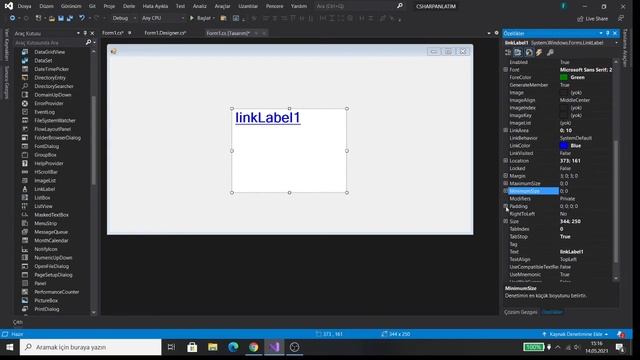Image resolution: width=640 pixels, height=360 pixels.
Task: Click the Text property value linkLabel1
Action: click(x=571, y=252)
